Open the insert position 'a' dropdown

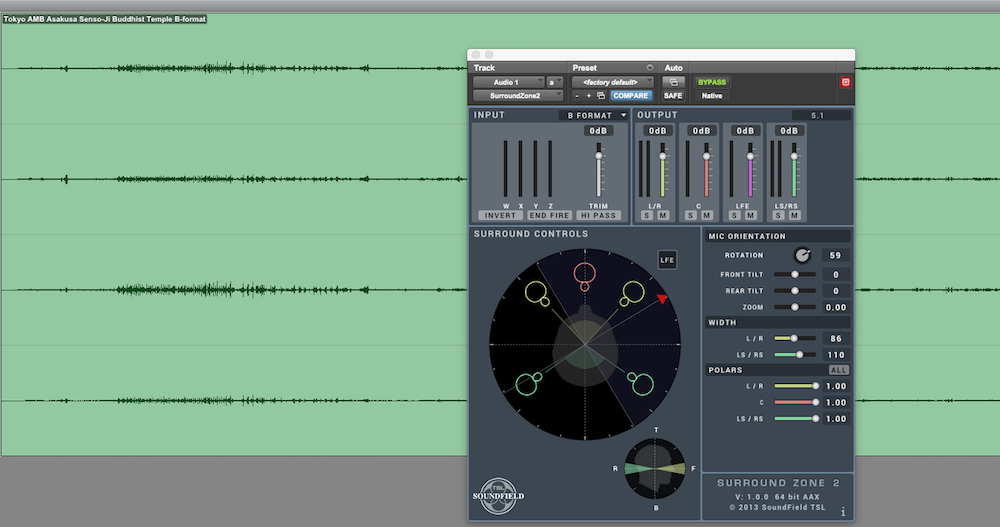(555, 82)
